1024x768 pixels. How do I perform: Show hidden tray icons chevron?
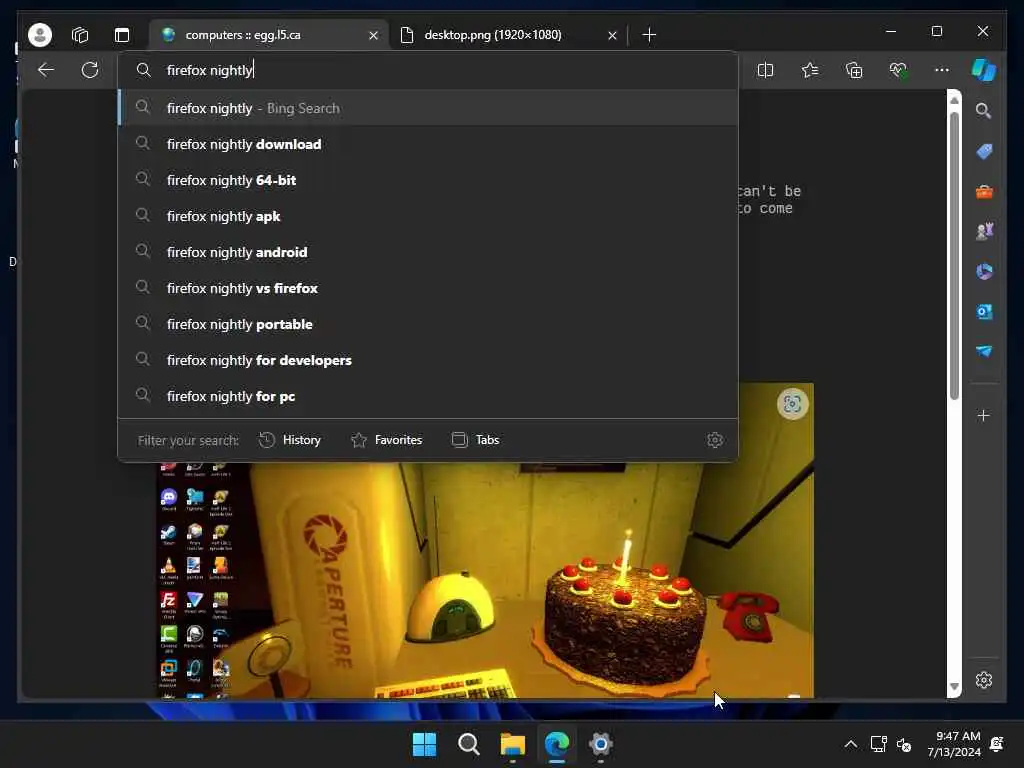tap(850, 744)
